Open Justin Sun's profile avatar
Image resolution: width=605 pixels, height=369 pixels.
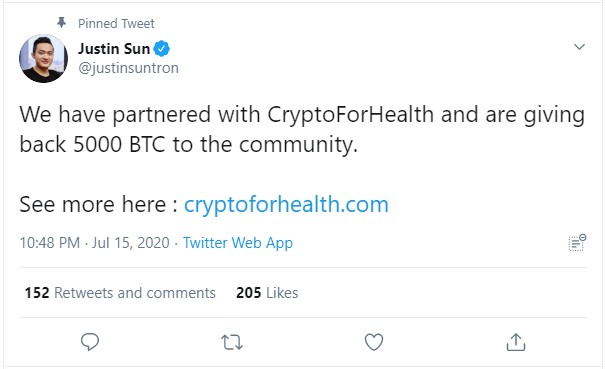43,58
